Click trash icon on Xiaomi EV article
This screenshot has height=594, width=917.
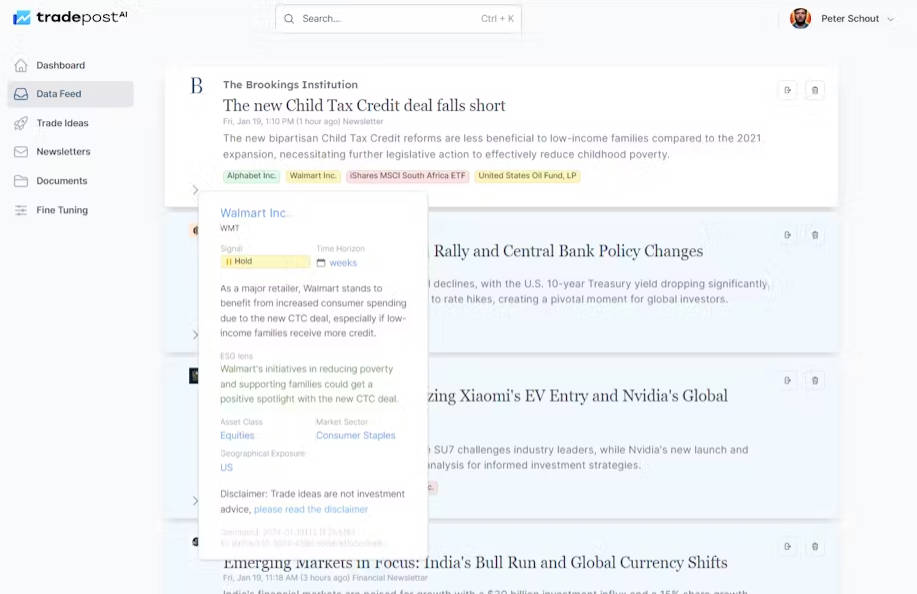click(815, 380)
